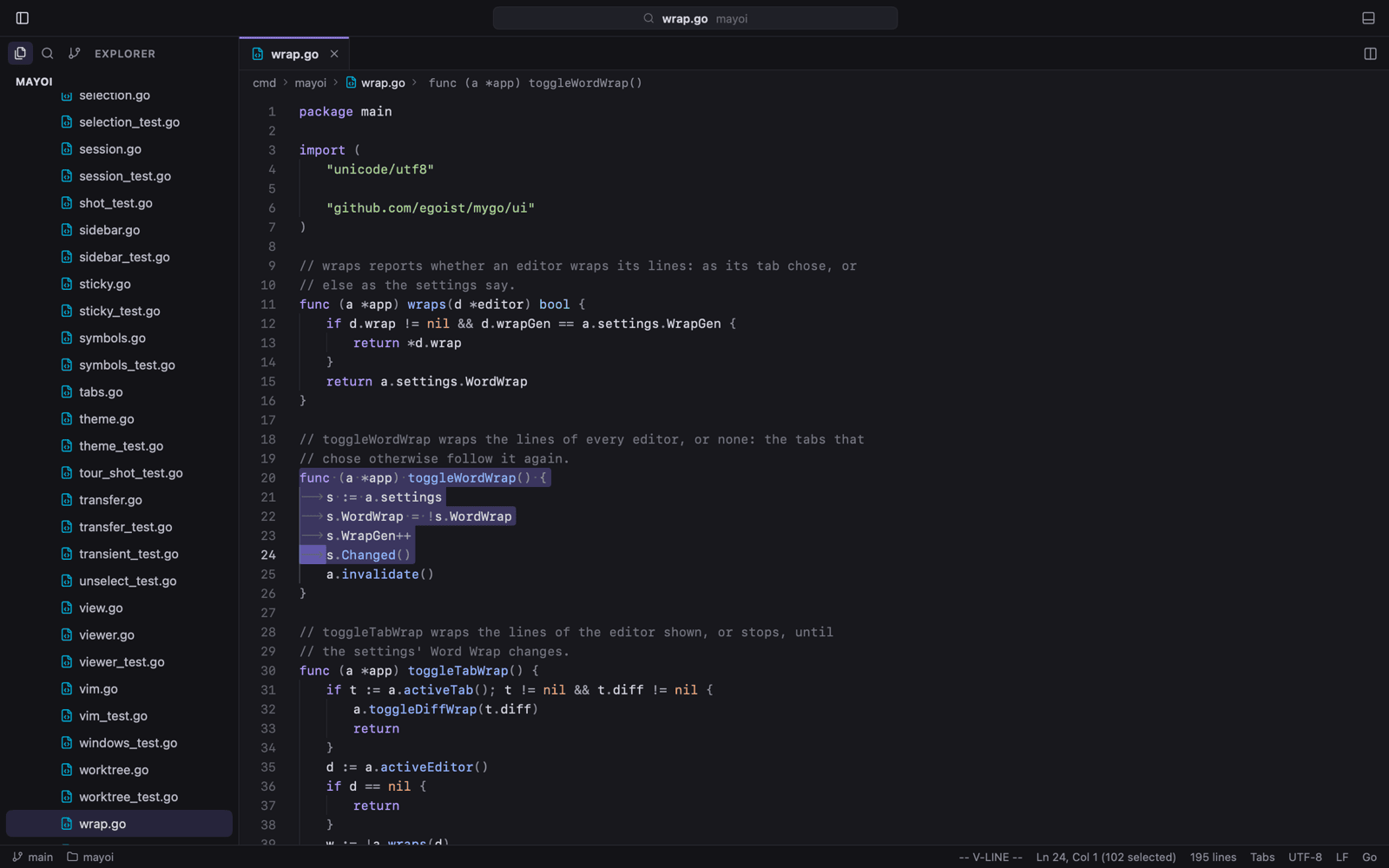The image size is (1389, 868).
Task: Click the 195 lines status entry
Action: (1213, 857)
